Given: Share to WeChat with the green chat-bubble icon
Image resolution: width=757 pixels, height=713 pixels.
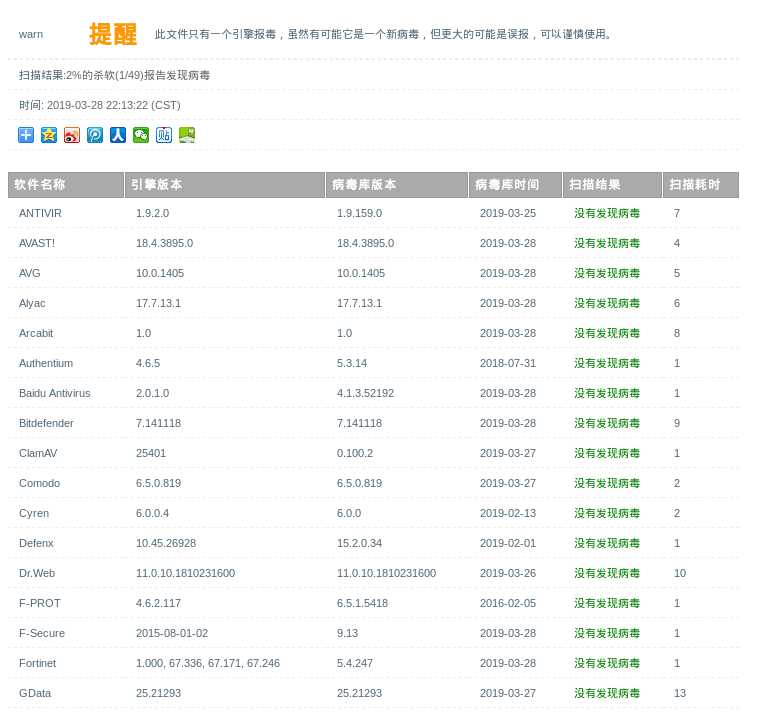Looking at the screenshot, I should pyautogui.click(x=141, y=135).
